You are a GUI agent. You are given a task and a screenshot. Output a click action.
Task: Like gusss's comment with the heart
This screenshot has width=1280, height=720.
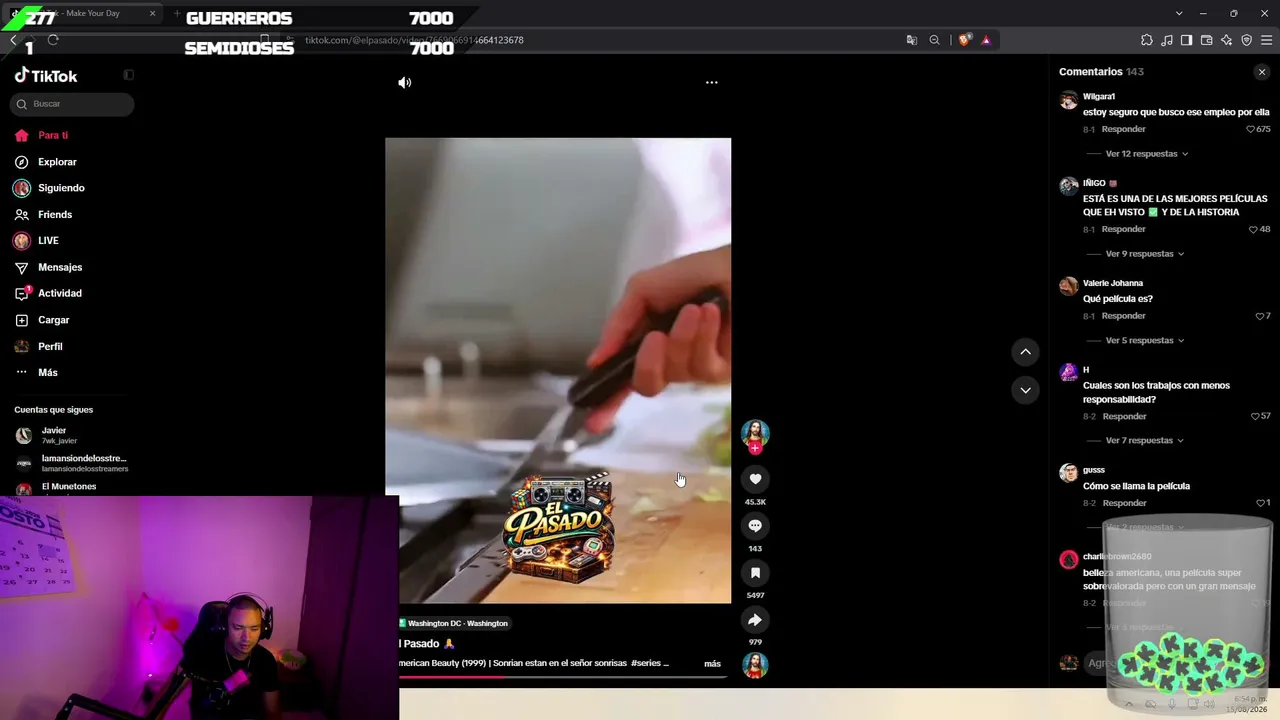1260,503
